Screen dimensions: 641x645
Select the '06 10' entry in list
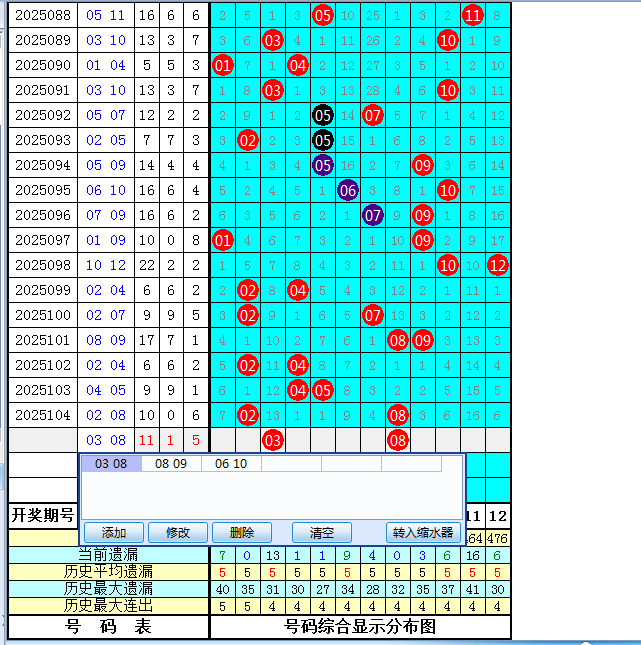[x=231, y=464]
